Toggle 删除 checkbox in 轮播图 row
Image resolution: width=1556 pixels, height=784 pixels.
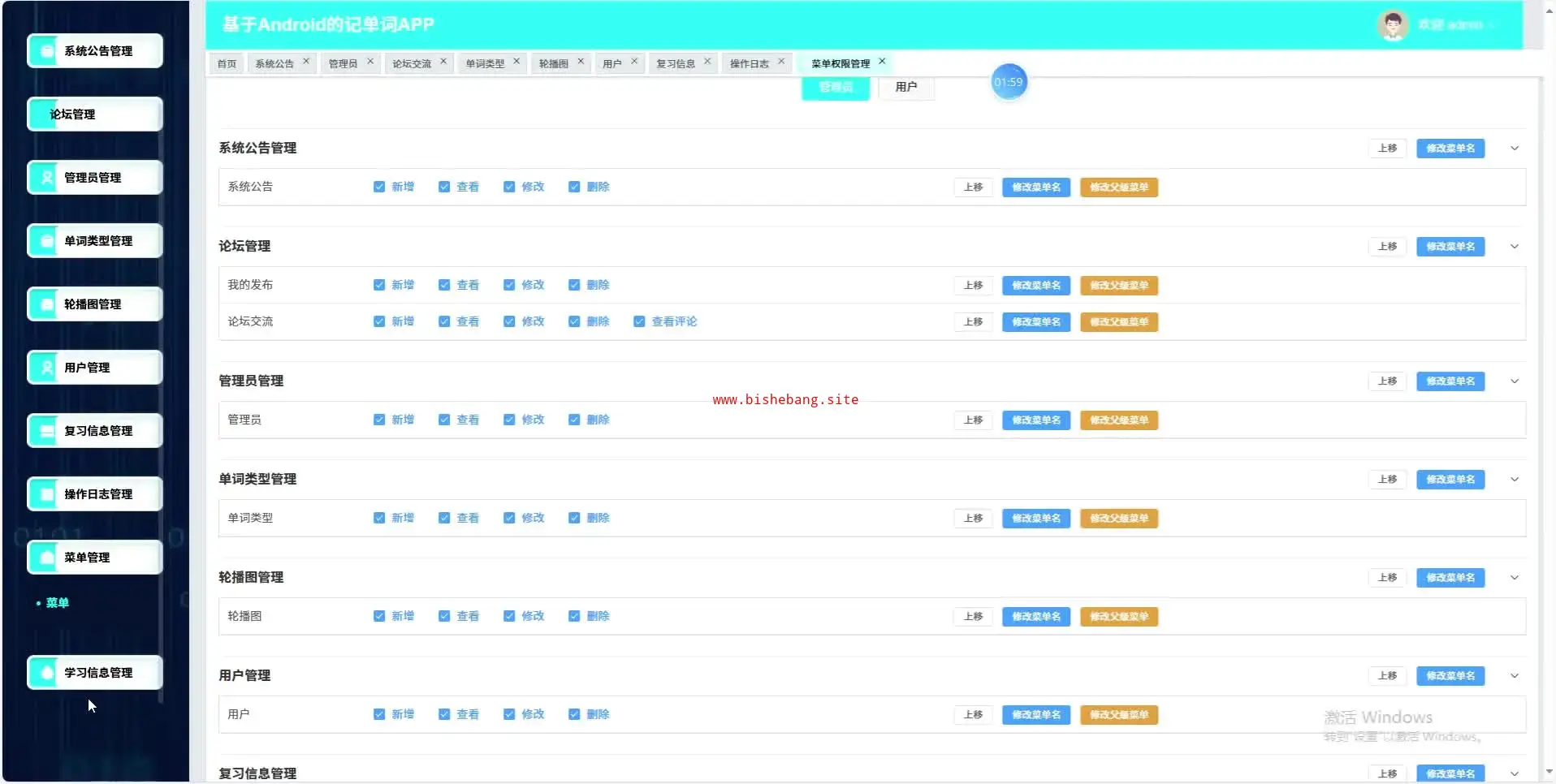click(x=574, y=616)
